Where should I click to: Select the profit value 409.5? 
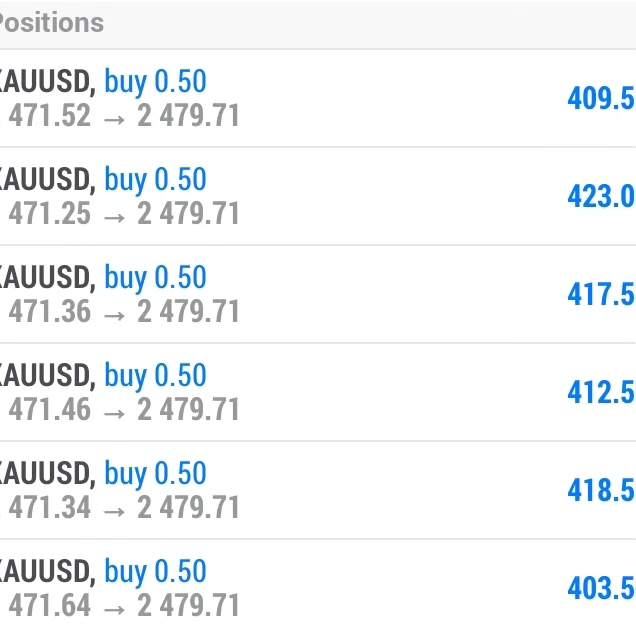click(600, 98)
